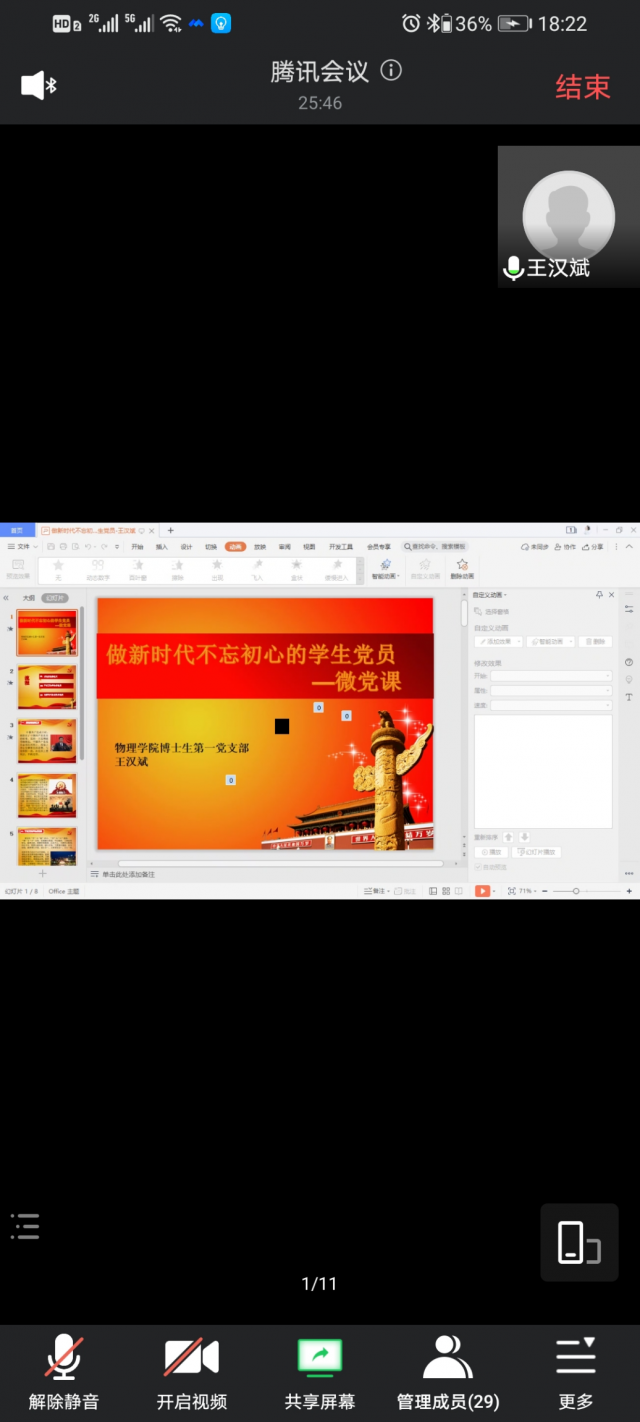Open 管理成员(29) participants list

click(448, 1372)
